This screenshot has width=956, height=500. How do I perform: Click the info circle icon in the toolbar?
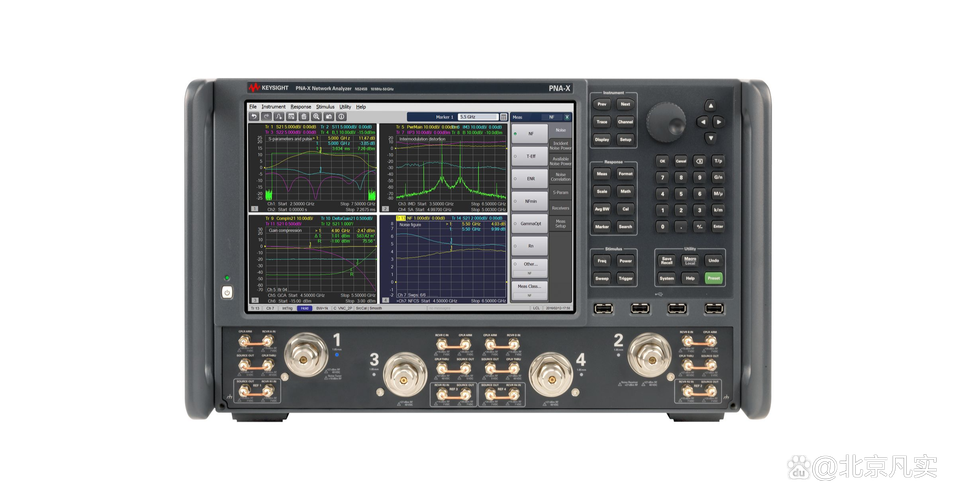(x=341, y=116)
